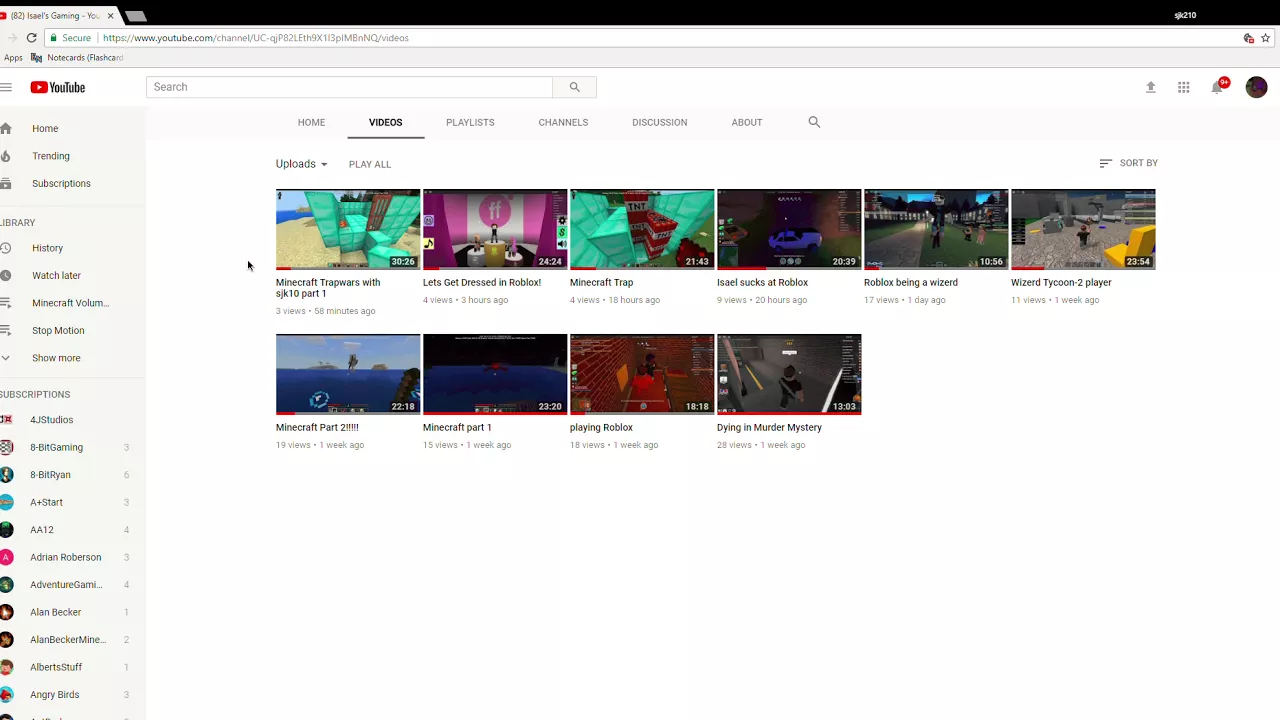
Task: Reload the page in browser
Action: [32, 38]
